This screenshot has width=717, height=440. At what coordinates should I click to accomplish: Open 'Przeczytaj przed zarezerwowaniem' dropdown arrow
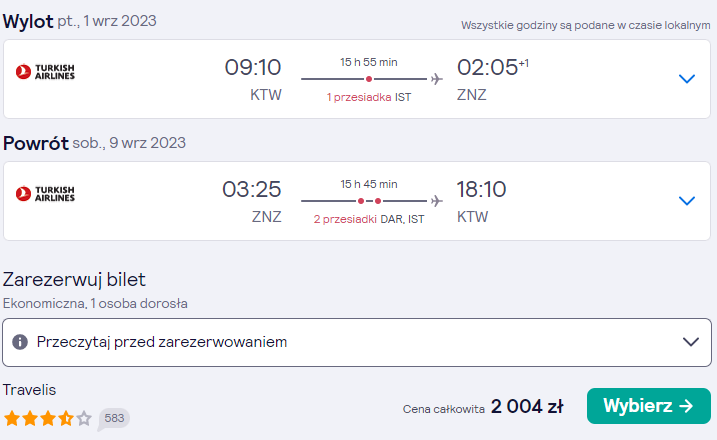click(690, 342)
